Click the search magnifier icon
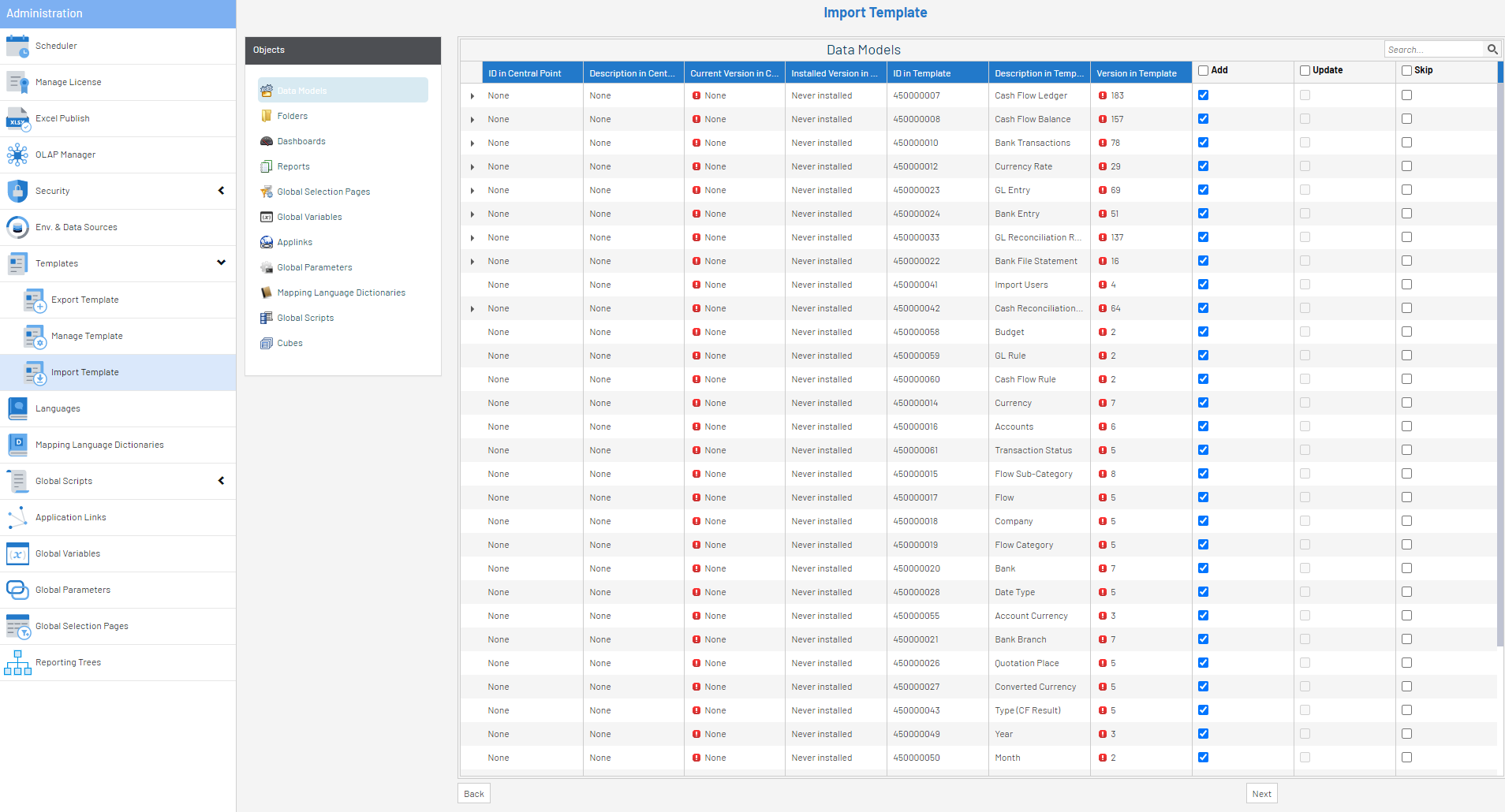Viewport: 1505px width, 812px height. (1492, 50)
